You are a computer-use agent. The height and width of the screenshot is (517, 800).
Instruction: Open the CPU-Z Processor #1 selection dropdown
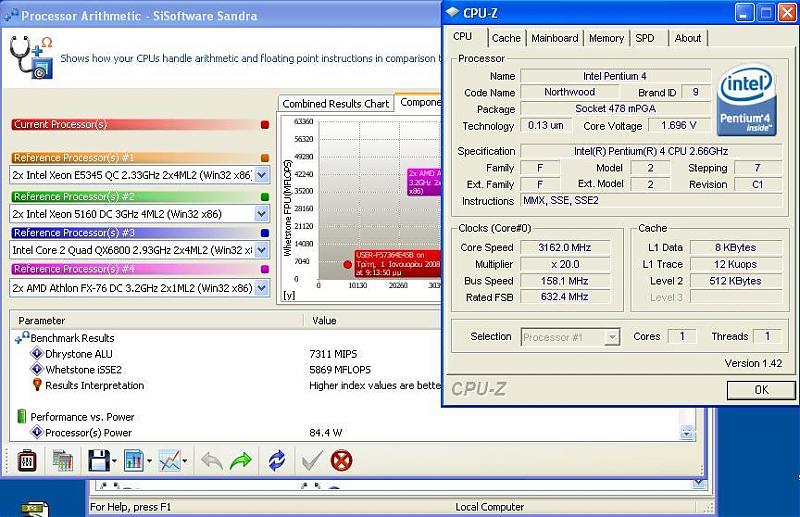tap(612, 337)
